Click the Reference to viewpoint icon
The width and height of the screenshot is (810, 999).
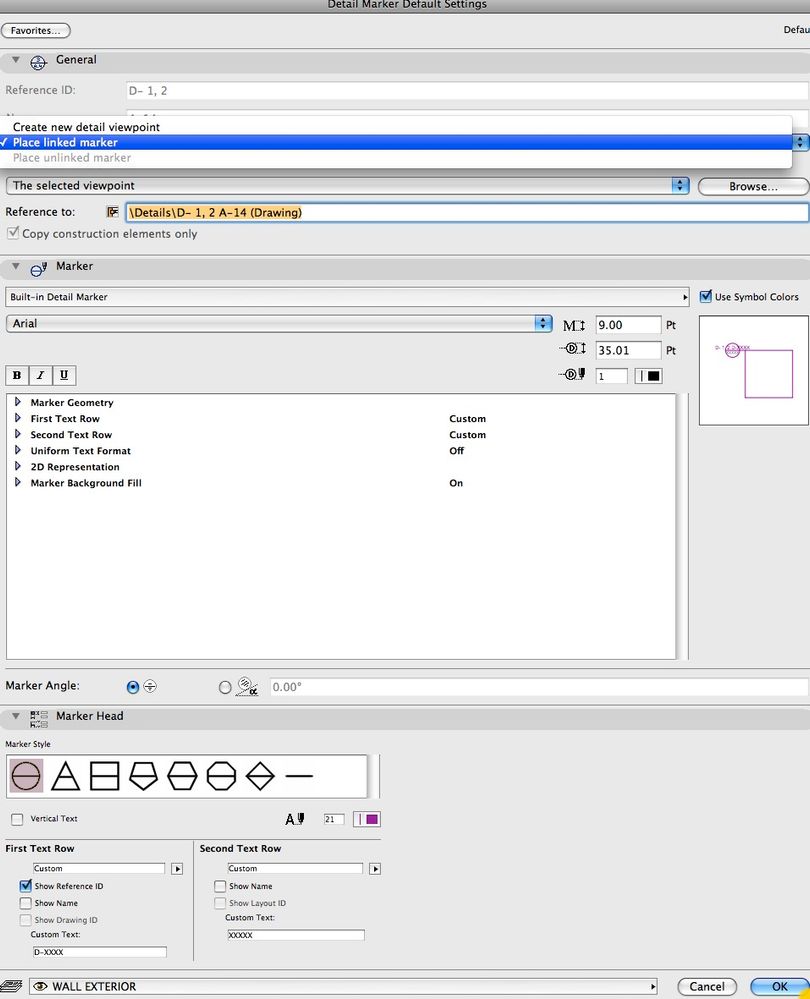coord(112,212)
